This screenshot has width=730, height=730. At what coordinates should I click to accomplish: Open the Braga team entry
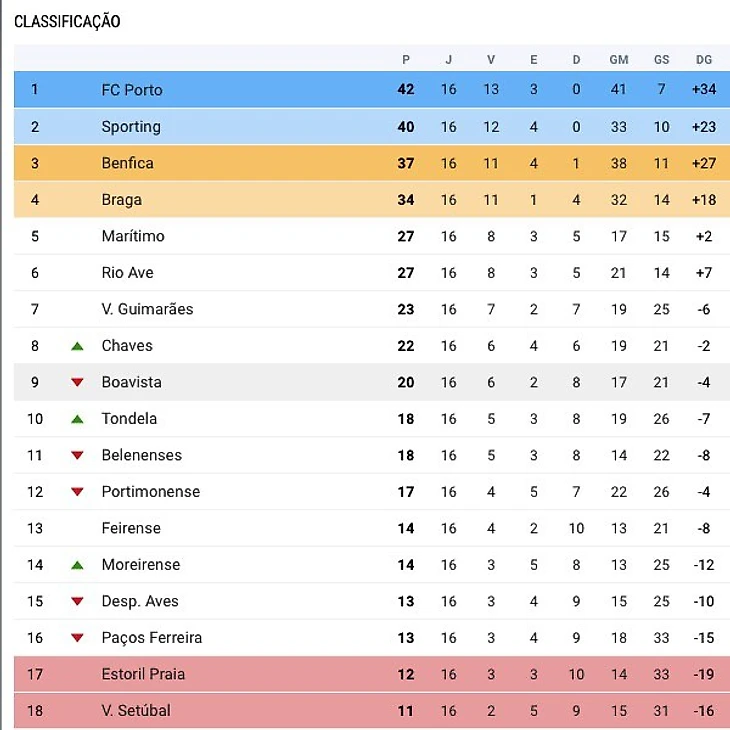[x=122, y=200]
